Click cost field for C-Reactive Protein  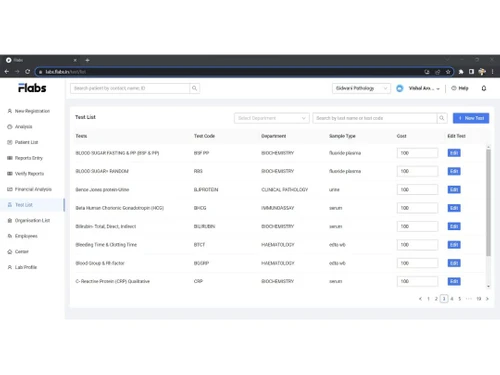click(417, 281)
